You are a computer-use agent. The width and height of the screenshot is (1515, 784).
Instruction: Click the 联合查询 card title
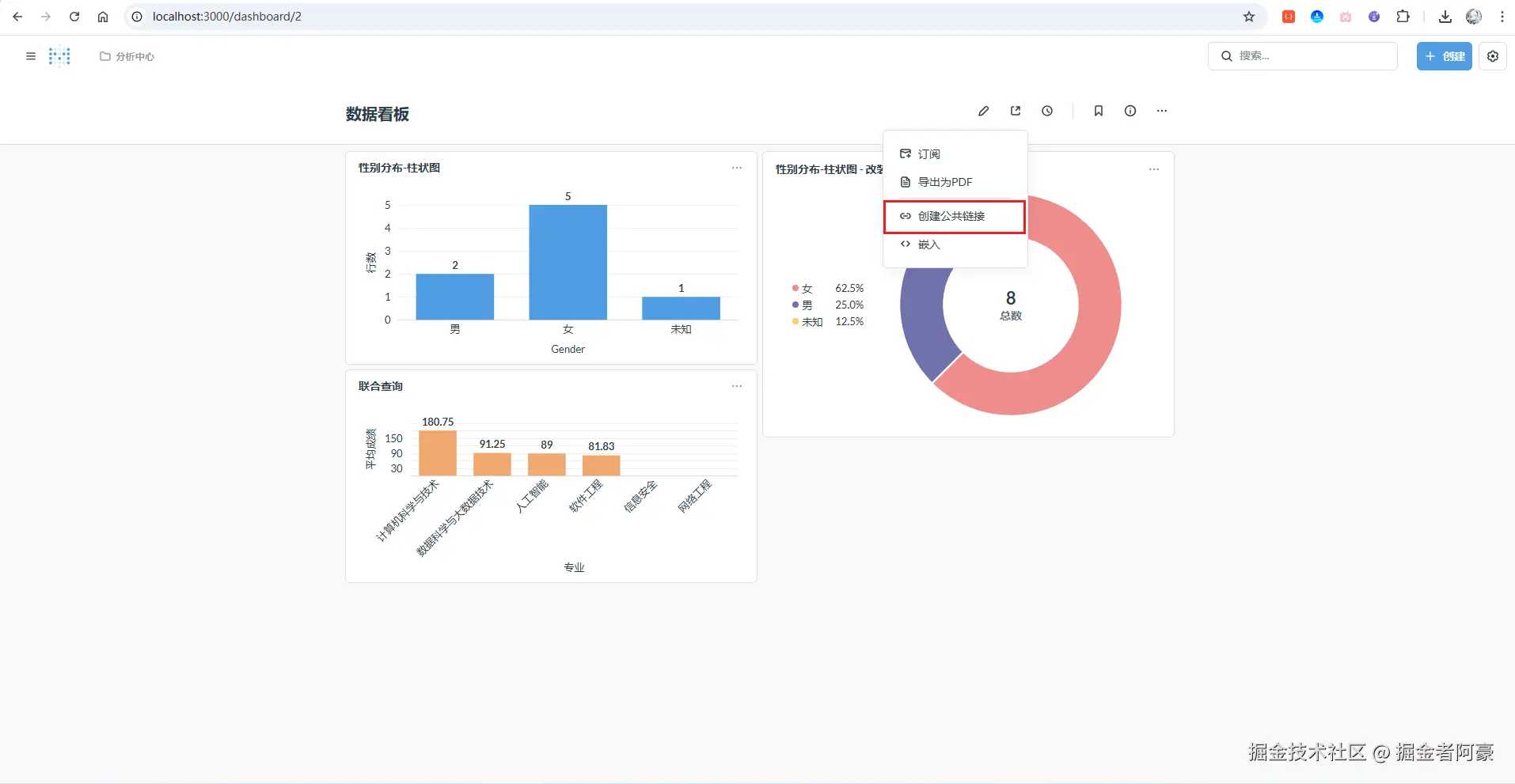[x=381, y=386]
